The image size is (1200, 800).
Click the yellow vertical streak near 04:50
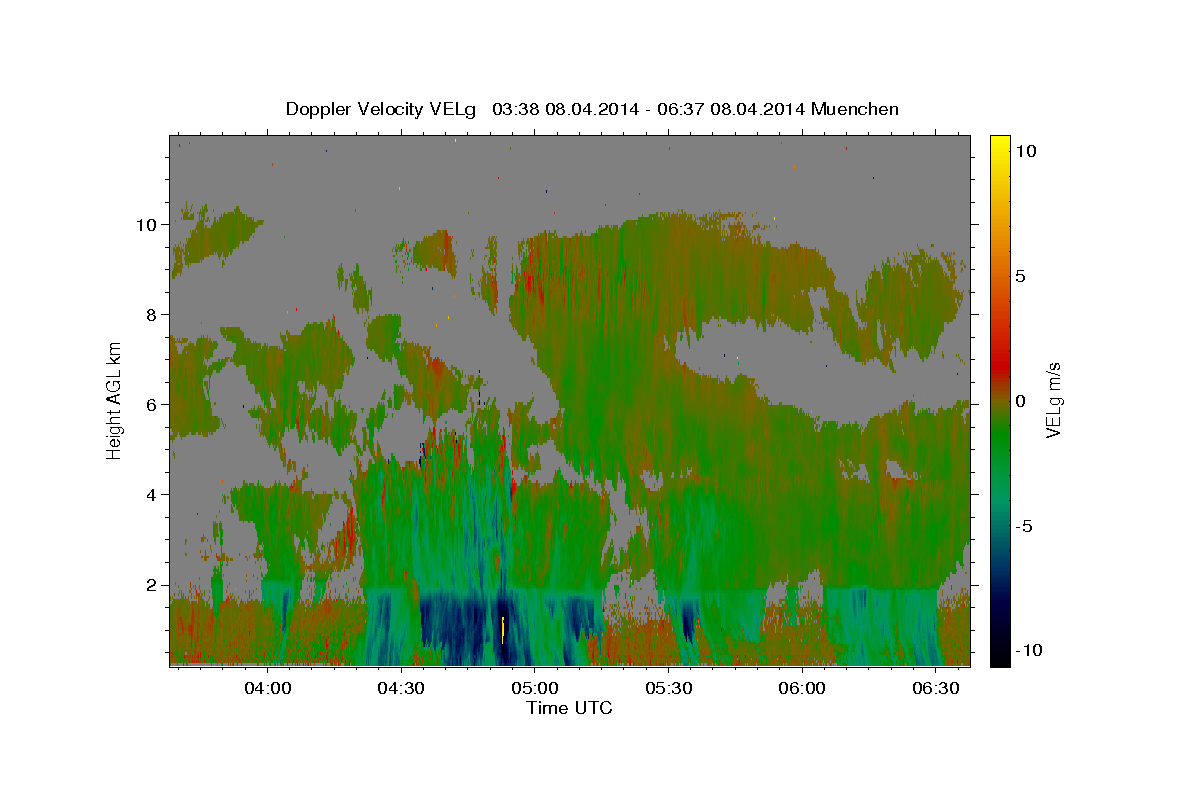tap(502, 631)
